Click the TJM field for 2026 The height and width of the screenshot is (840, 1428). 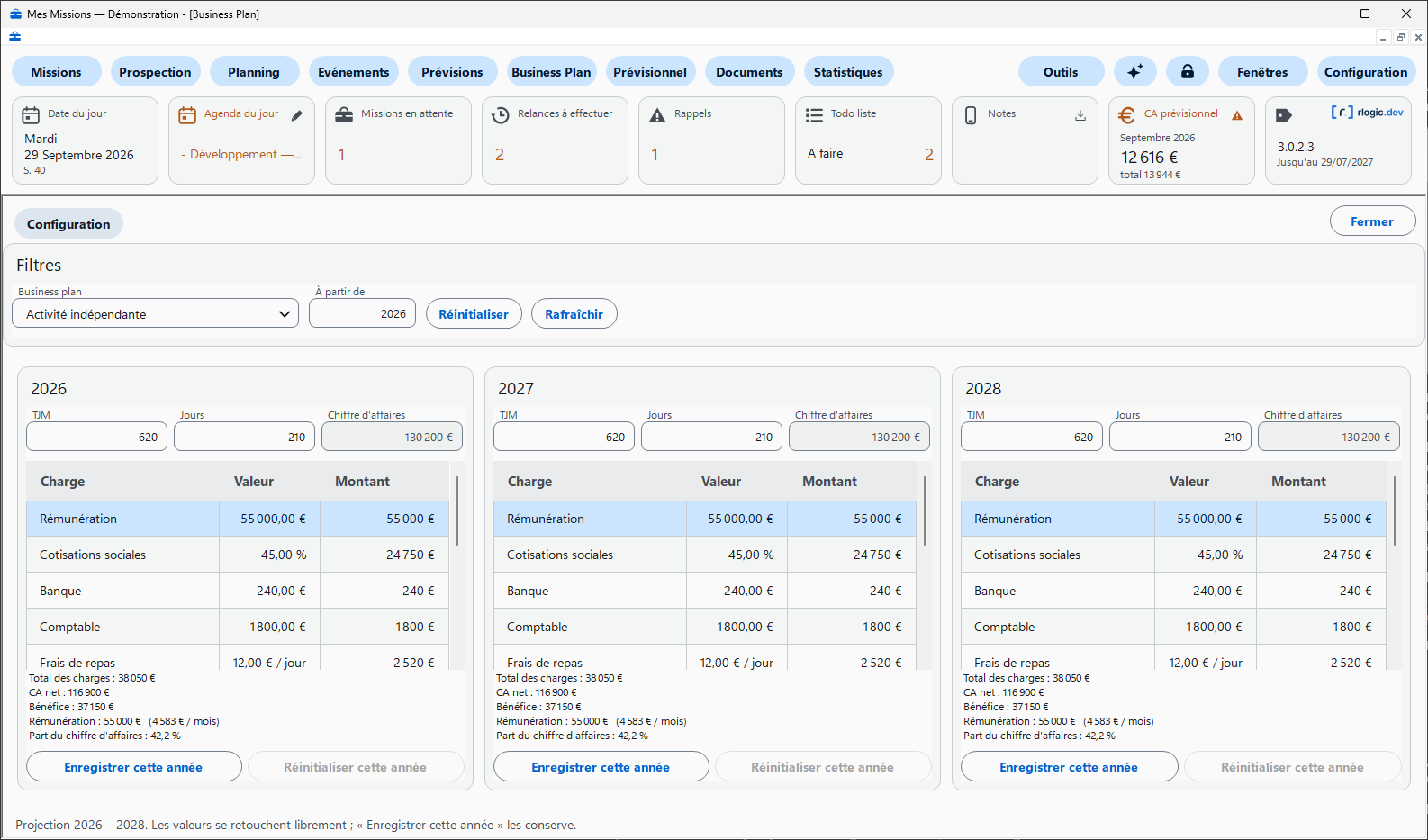(x=96, y=437)
